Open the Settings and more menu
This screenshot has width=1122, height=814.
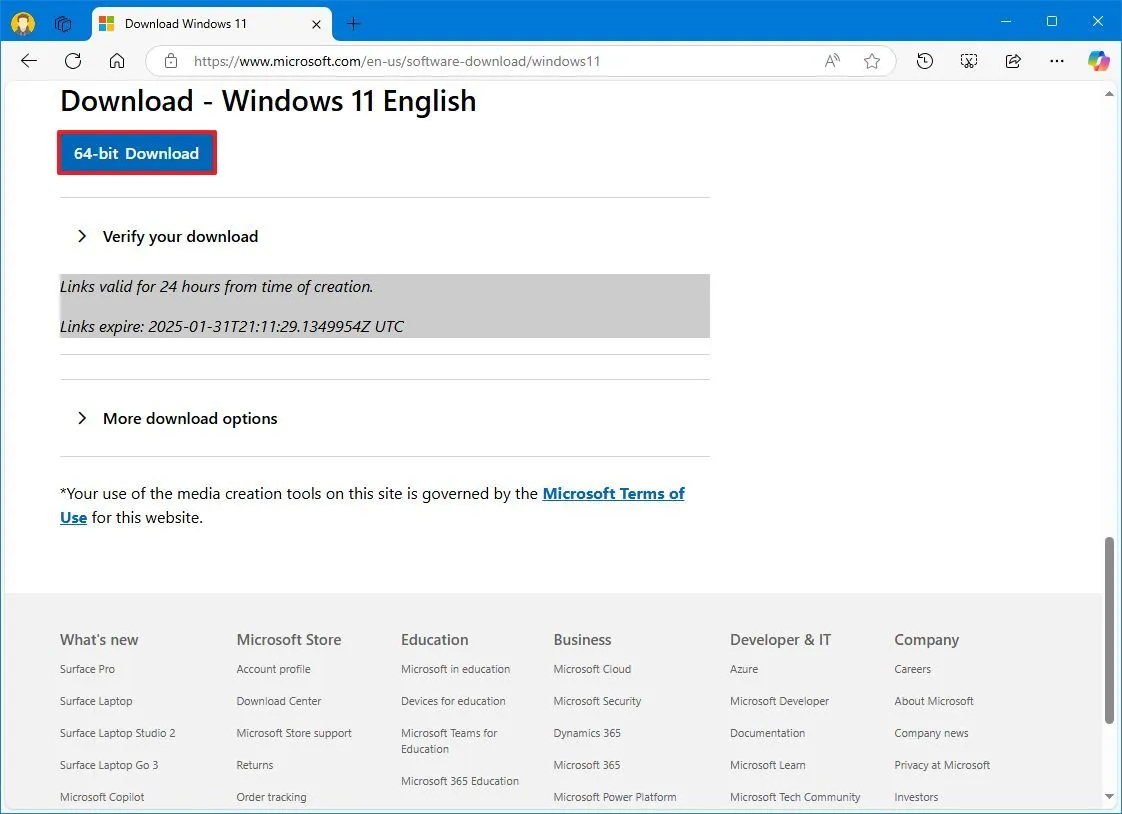click(1056, 61)
